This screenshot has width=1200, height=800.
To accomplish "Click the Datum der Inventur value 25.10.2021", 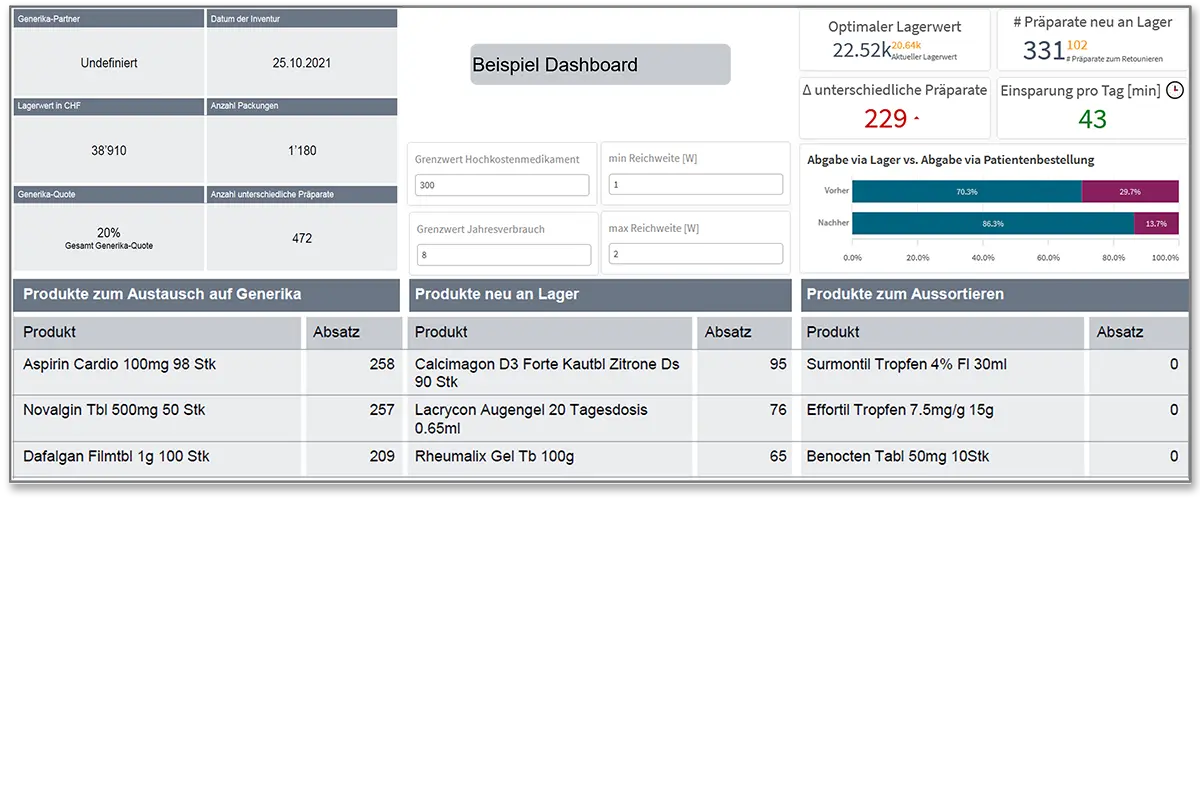I will [x=302, y=63].
